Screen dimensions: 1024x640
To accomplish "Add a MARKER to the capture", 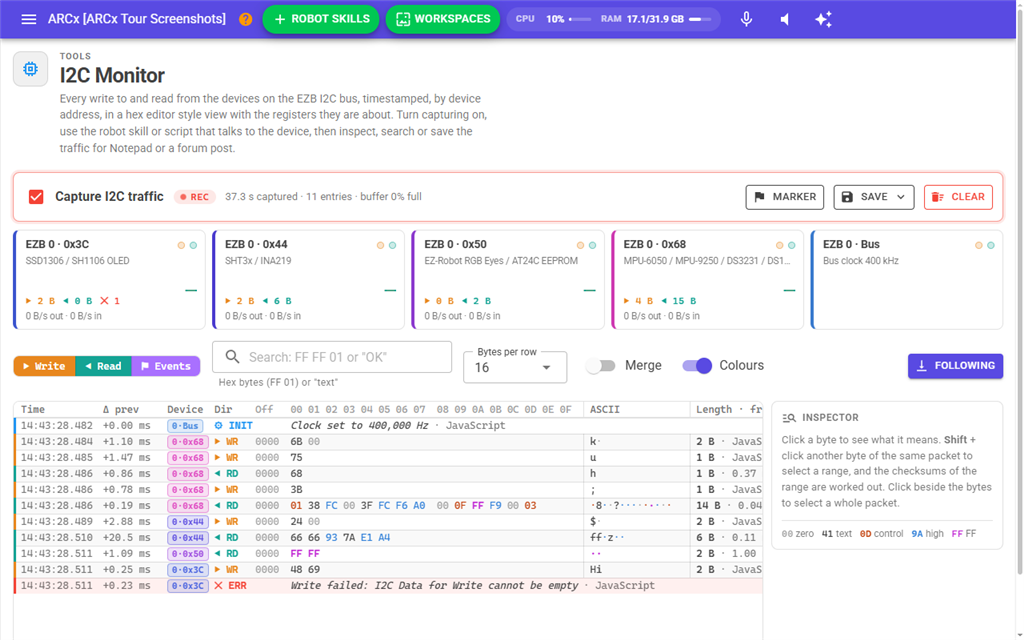I will pos(785,197).
